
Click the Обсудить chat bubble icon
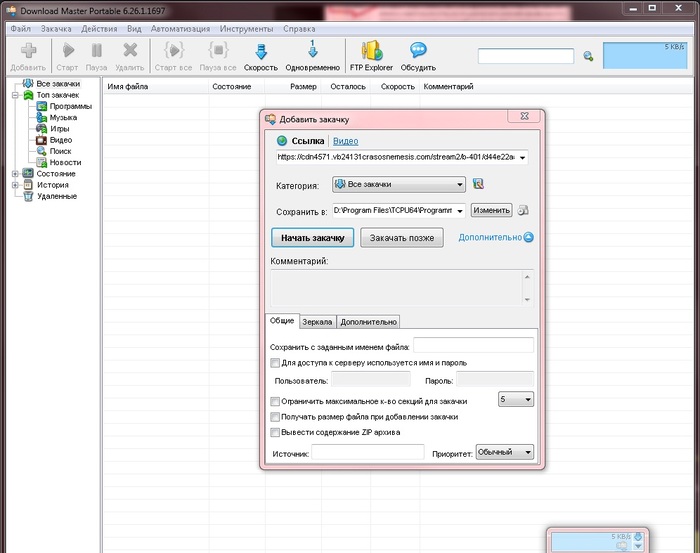tap(418, 51)
